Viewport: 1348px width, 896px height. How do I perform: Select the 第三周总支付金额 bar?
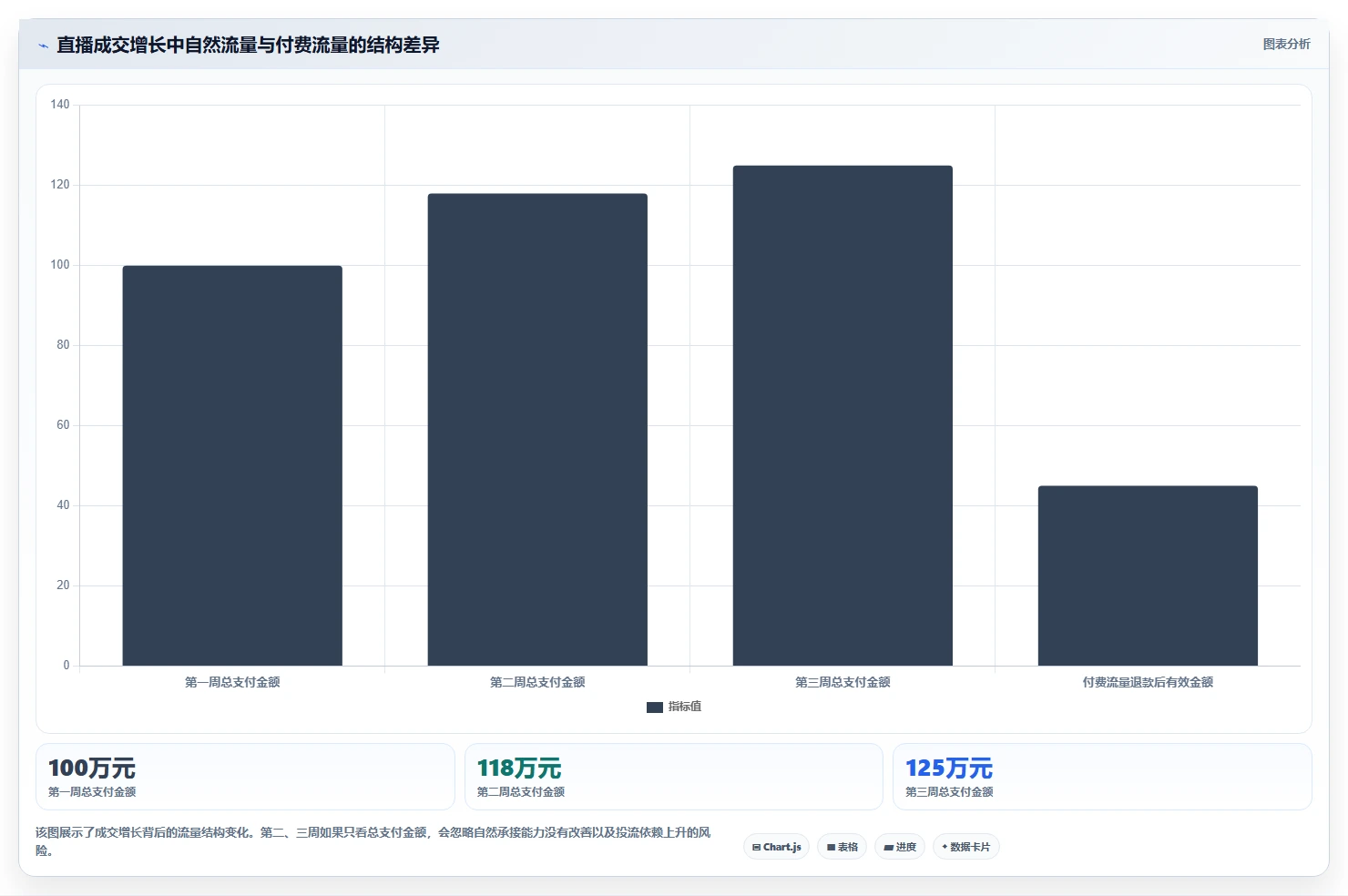pyautogui.click(x=842, y=415)
